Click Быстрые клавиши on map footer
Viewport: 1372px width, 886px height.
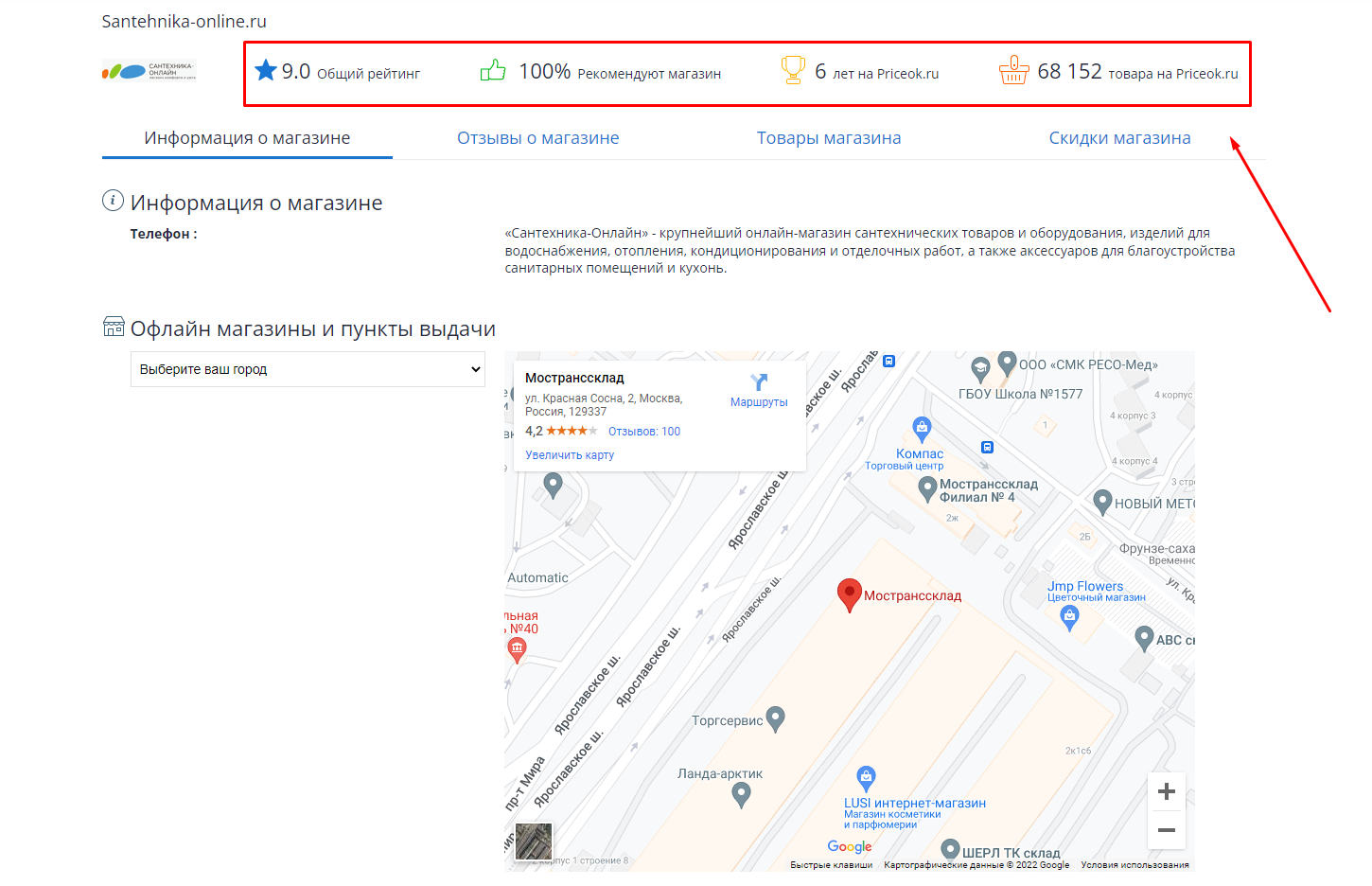(831, 865)
